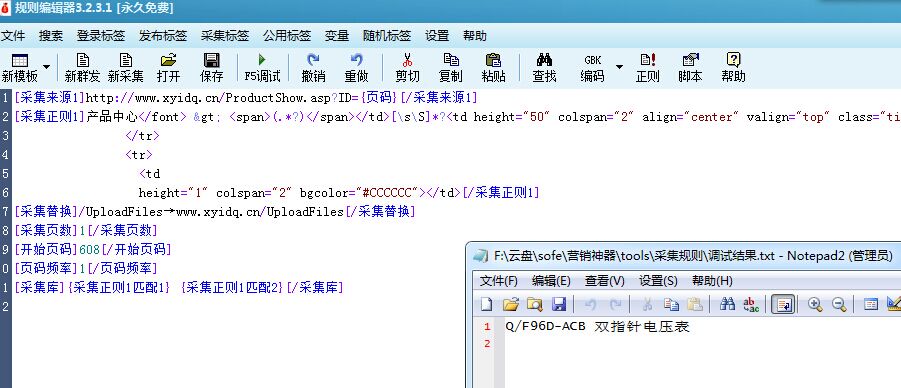Click the GBK 编码 encoding button
This screenshot has height=388, width=901.
[592, 67]
